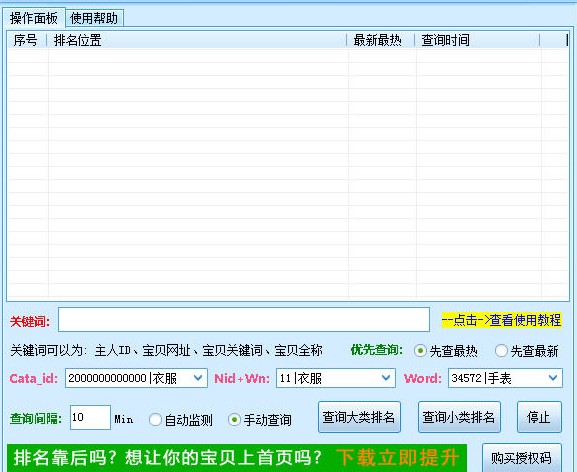The height and width of the screenshot is (472, 577).
Task: Click the Min unit label
Action: (124, 419)
